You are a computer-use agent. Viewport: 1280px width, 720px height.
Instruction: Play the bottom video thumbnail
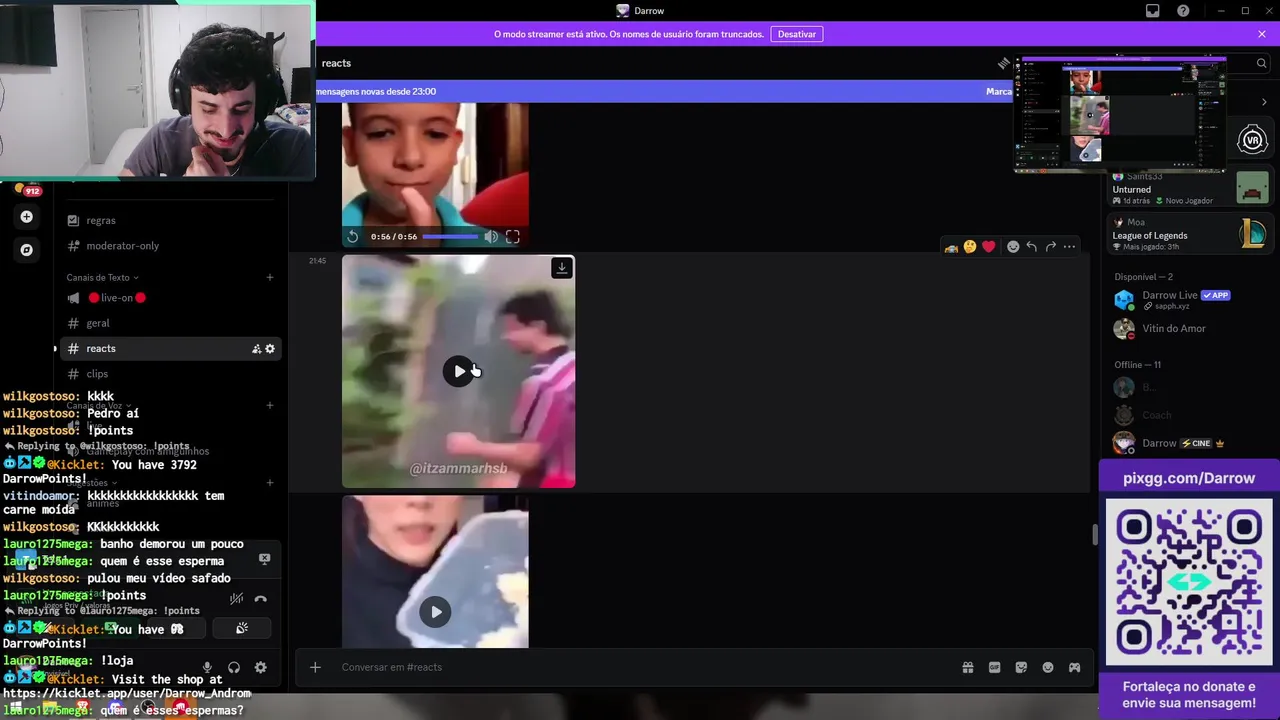tap(435, 612)
